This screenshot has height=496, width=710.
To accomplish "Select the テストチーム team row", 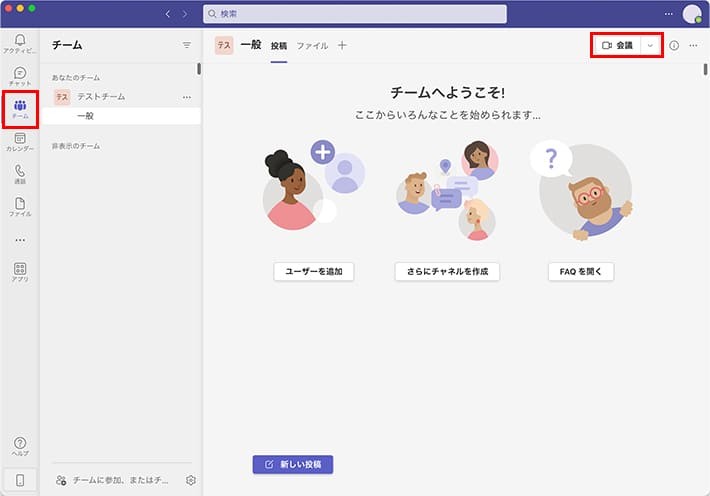I will 121,97.
